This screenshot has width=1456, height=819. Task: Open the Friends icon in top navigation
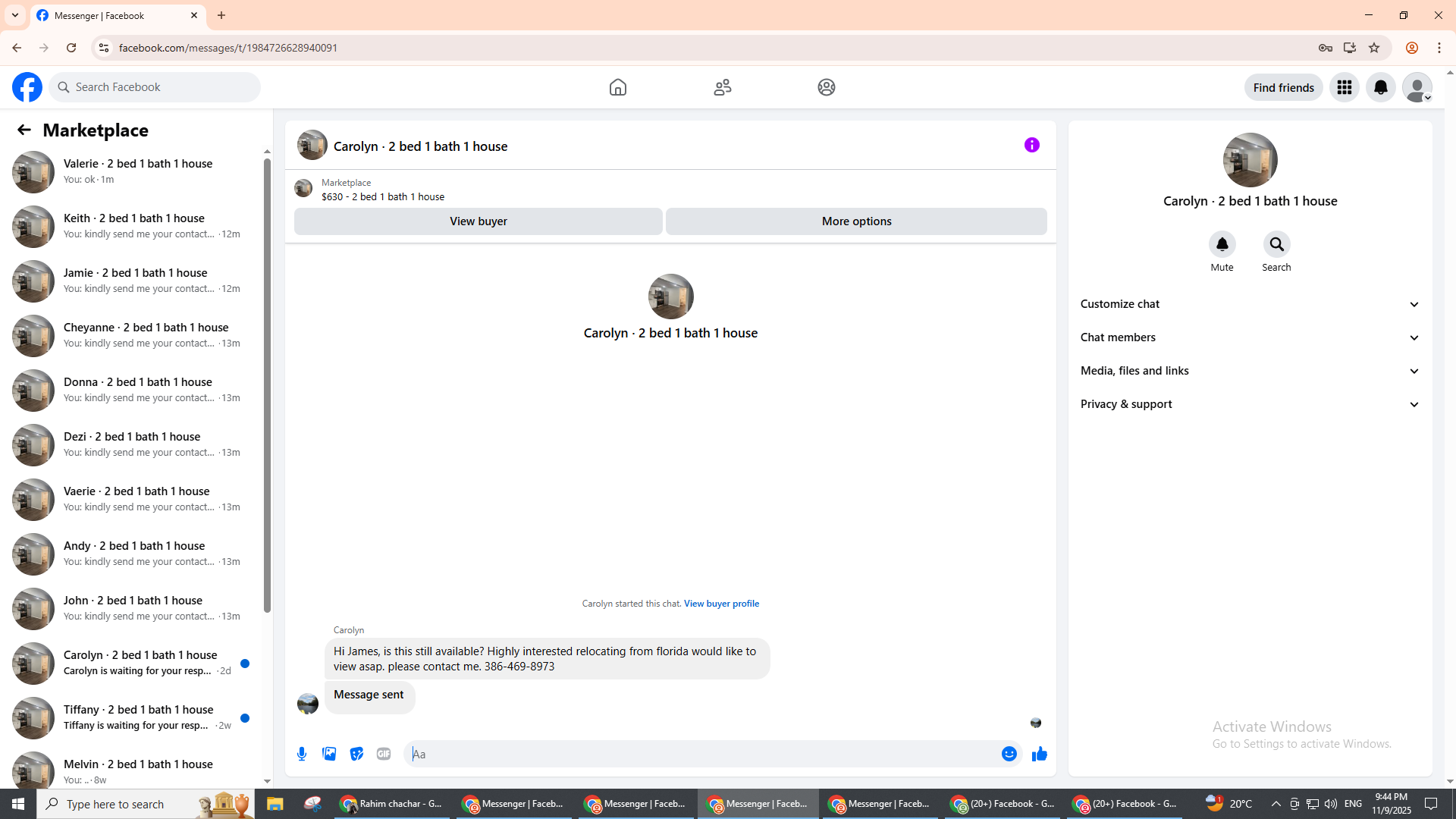723,87
